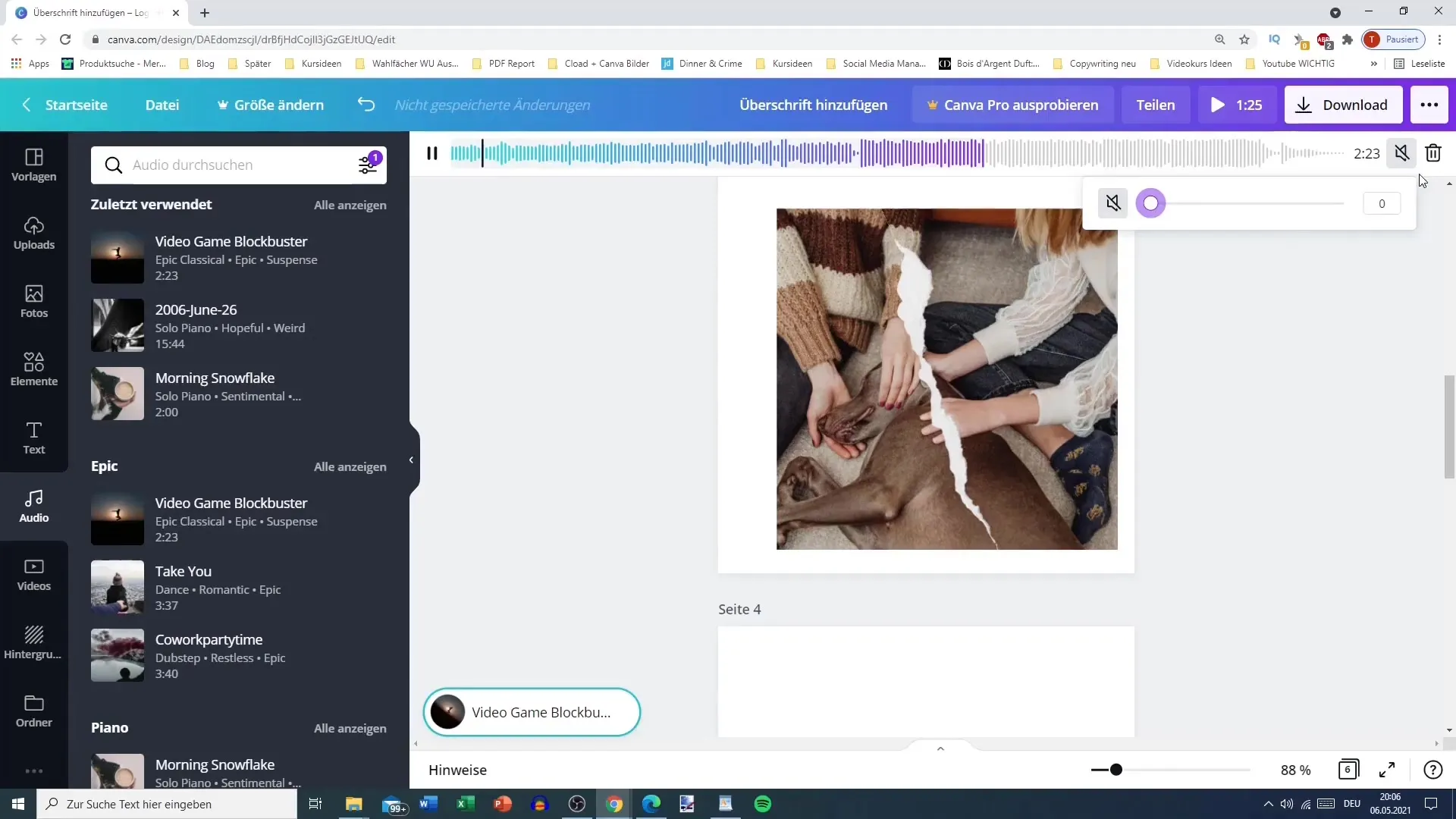Pause the audio playback

pos(433,153)
